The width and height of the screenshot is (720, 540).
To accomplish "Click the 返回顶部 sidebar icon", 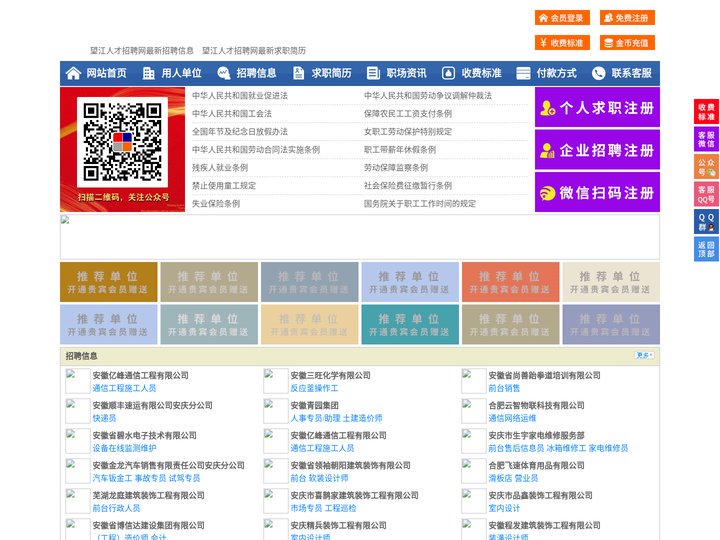I will coord(706,249).
